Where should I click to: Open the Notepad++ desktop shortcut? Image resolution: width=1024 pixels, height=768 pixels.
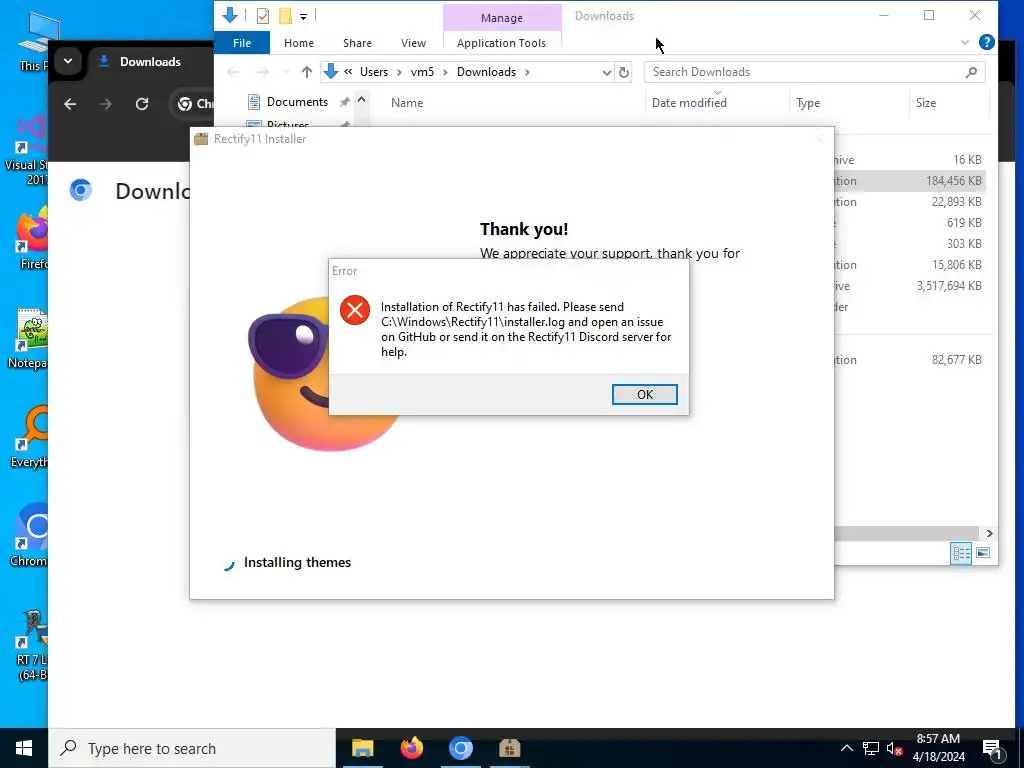[x=29, y=338]
